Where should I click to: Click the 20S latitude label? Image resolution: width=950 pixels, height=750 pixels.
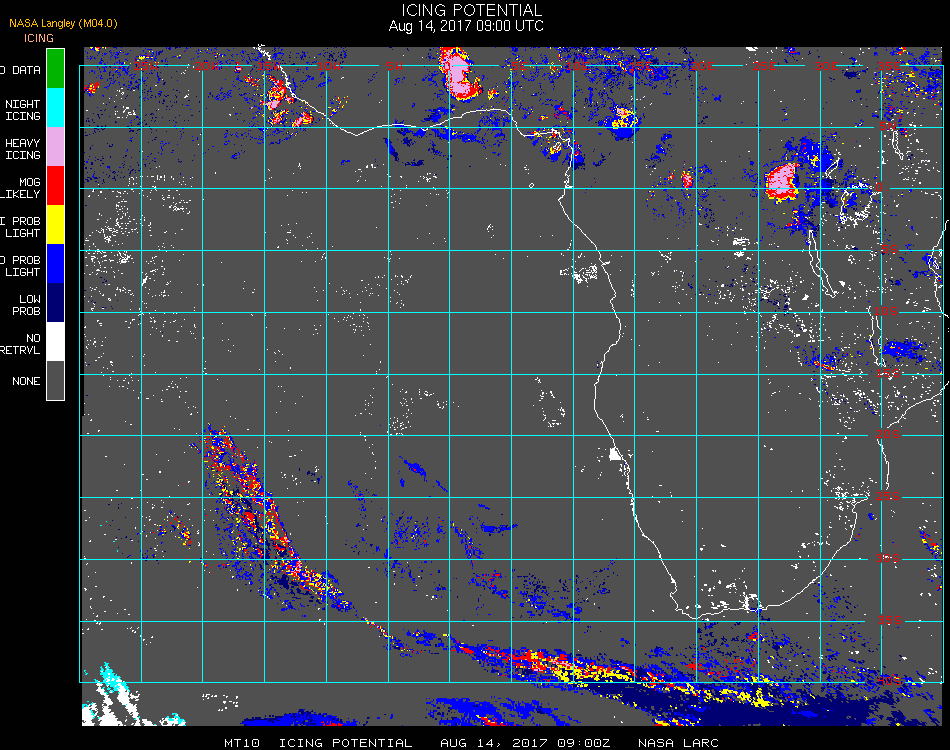(888, 434)
